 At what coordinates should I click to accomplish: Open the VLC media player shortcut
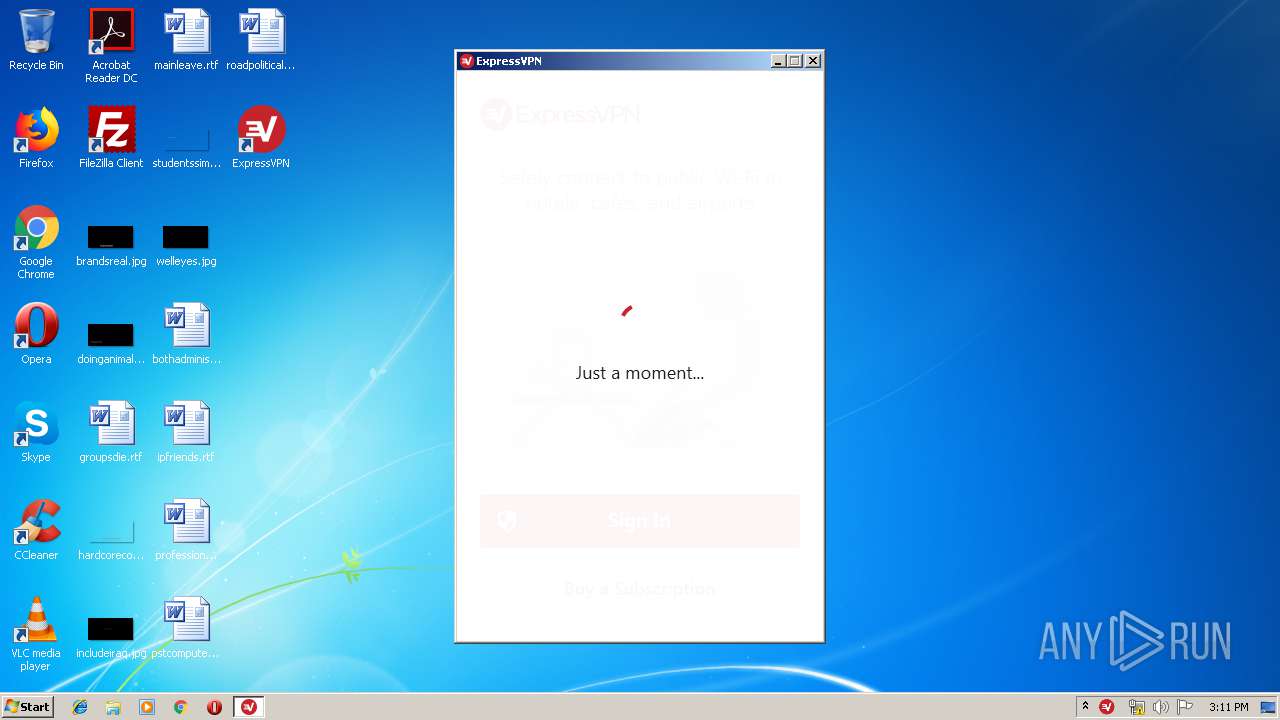tap(36, 634)
